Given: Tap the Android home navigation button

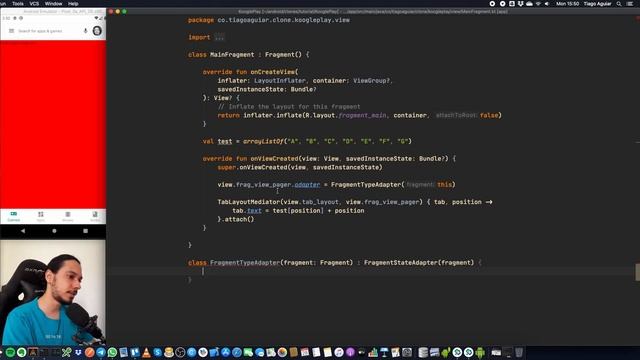Looking at the screenshot, I should [54, 231].
